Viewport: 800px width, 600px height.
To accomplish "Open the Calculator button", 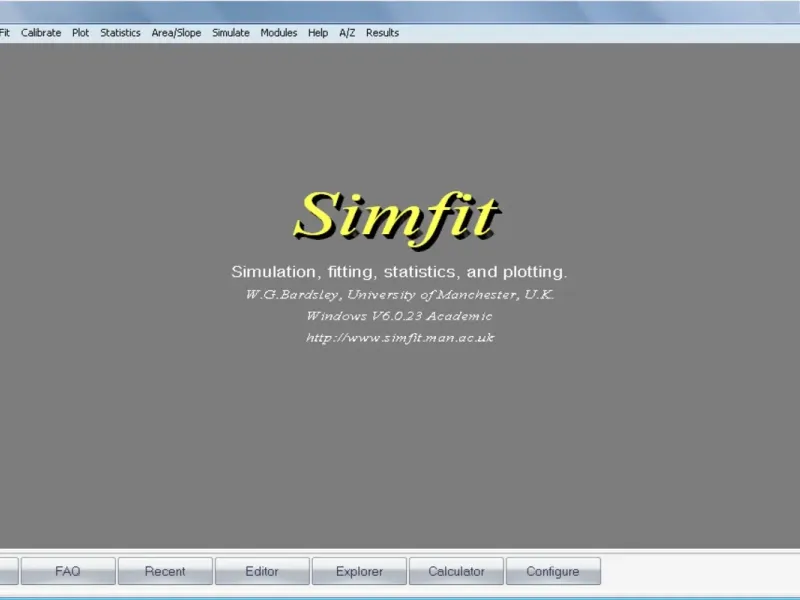I will pyautogui.click(x=456, y=571).
